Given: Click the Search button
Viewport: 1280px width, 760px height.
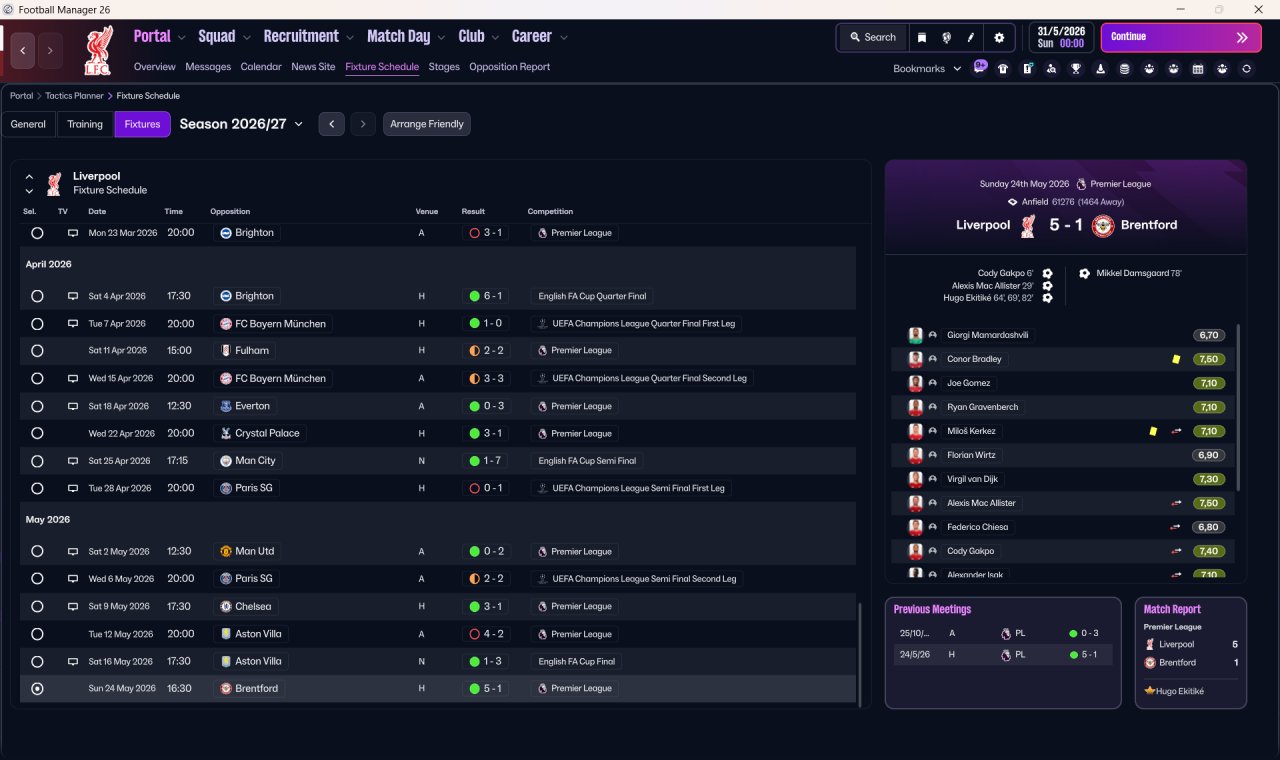Looking at the screenshot, I should [873, 38].
